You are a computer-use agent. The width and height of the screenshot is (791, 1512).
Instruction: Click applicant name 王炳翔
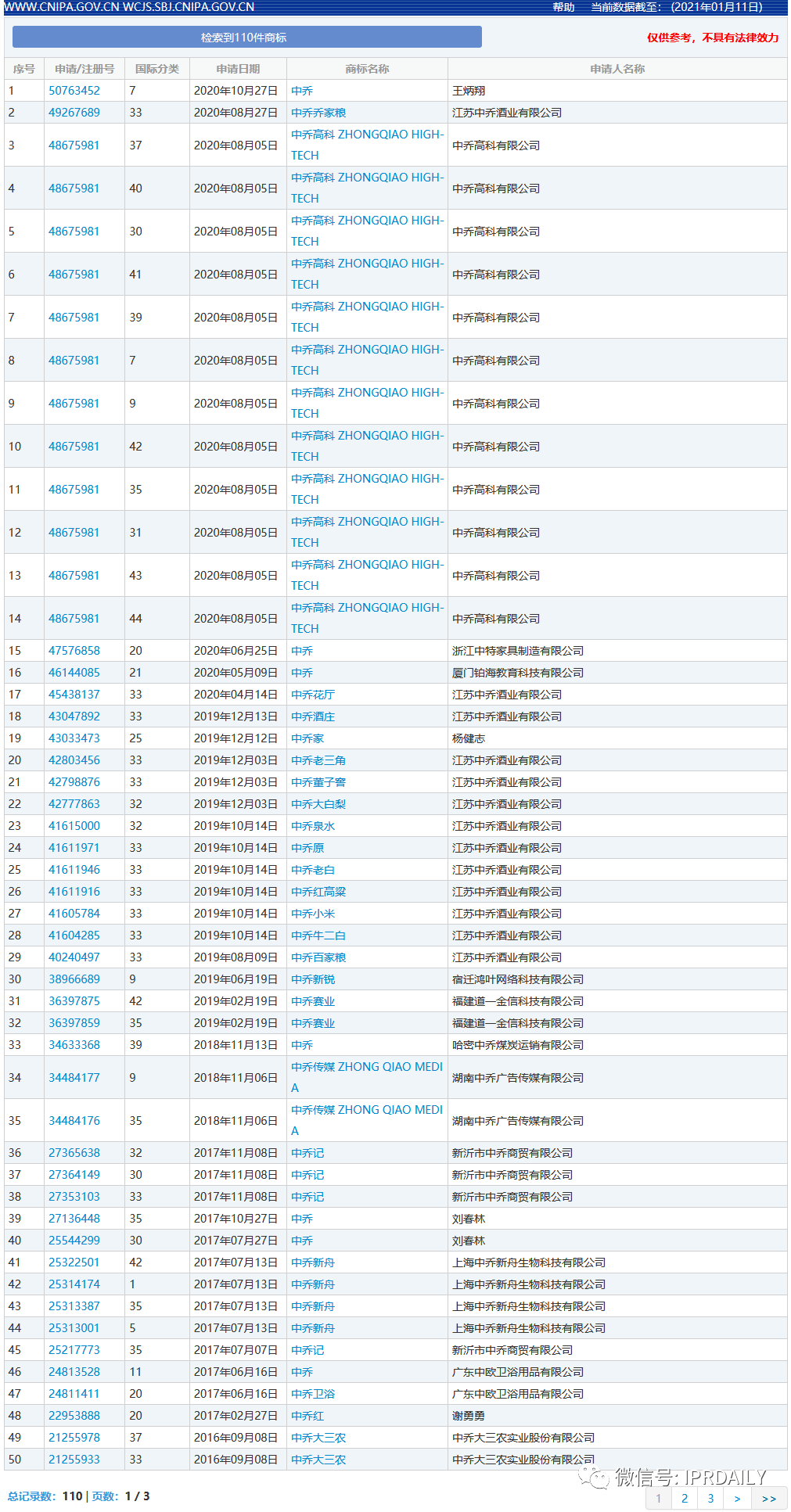pos(469,91)
